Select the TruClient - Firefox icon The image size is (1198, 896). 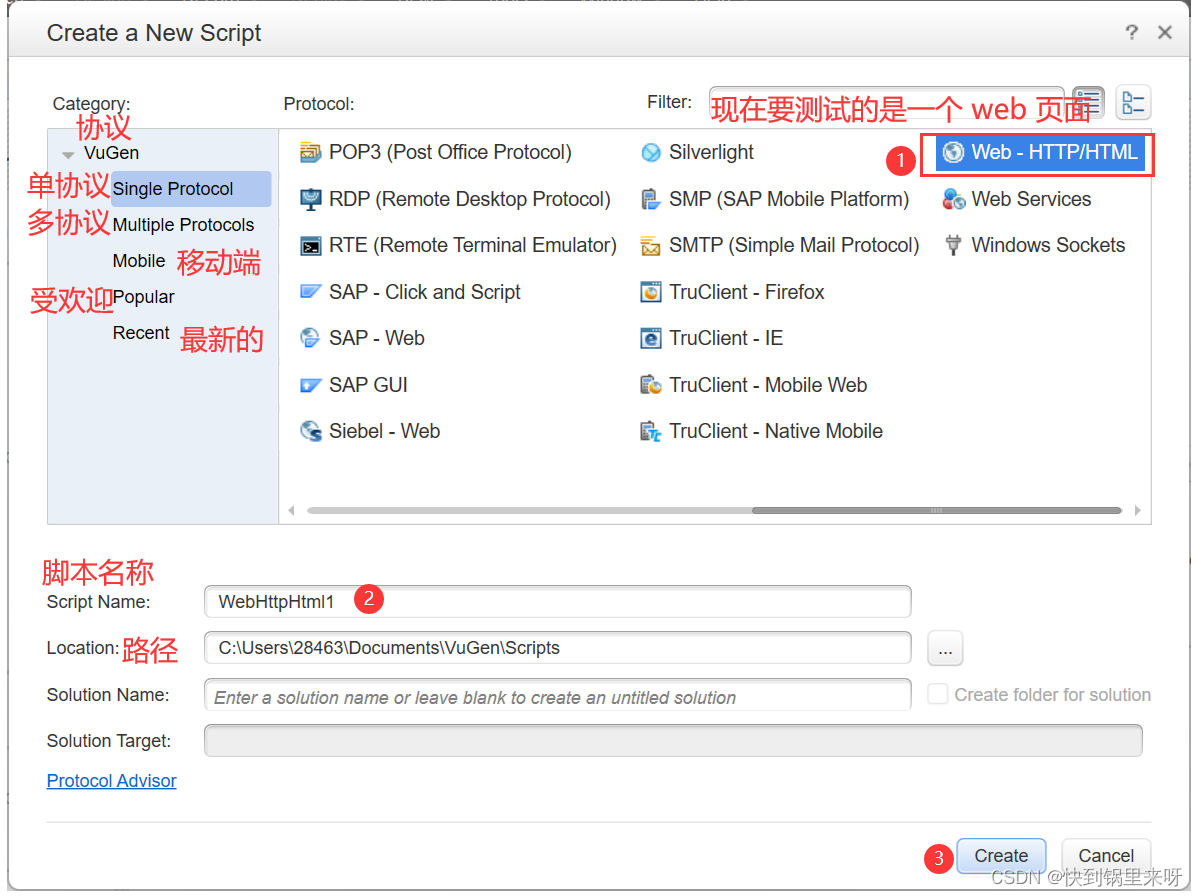[651, 293]
